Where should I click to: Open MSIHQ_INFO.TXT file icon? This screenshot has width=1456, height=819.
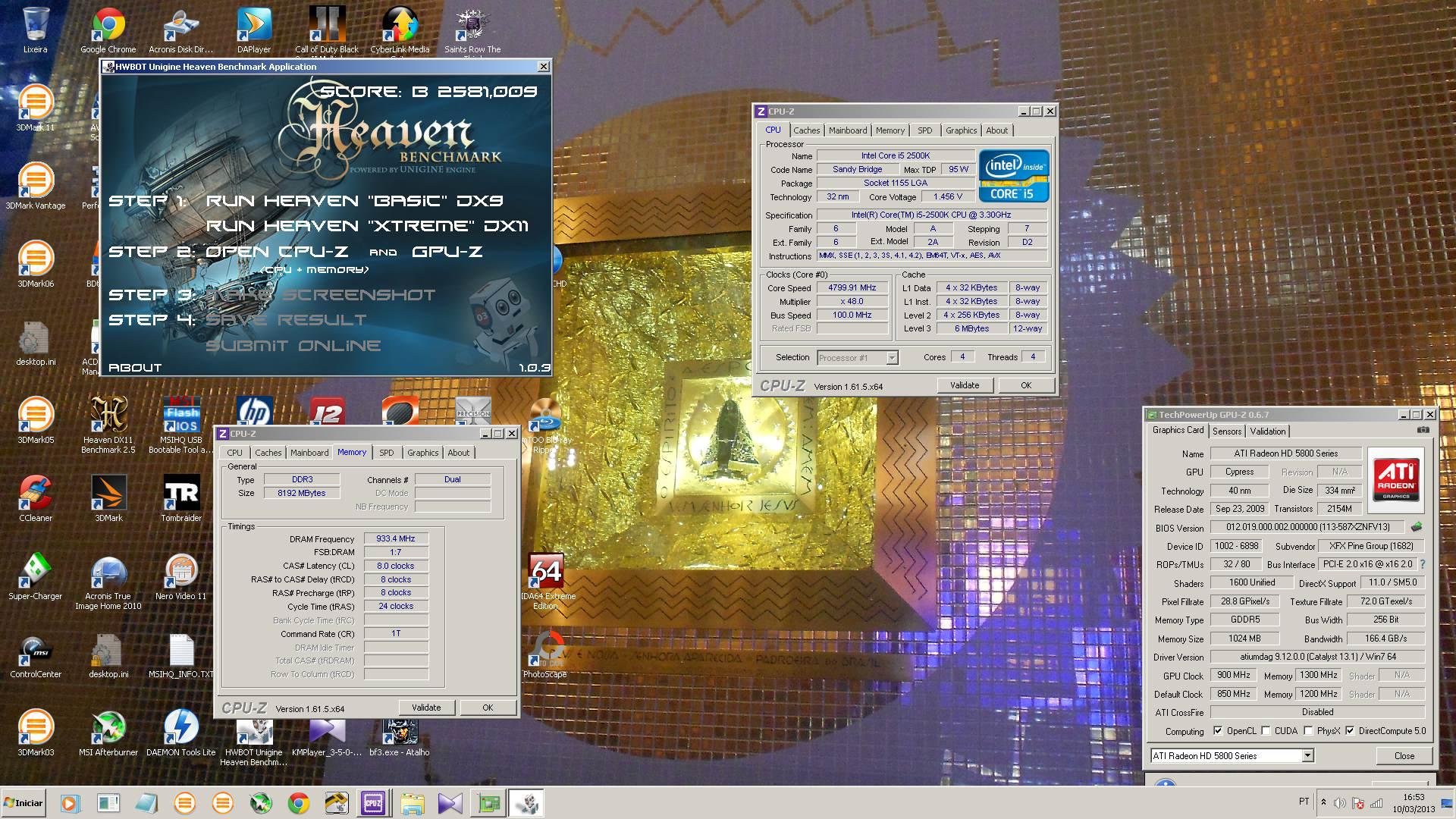(x=180, y=655)
